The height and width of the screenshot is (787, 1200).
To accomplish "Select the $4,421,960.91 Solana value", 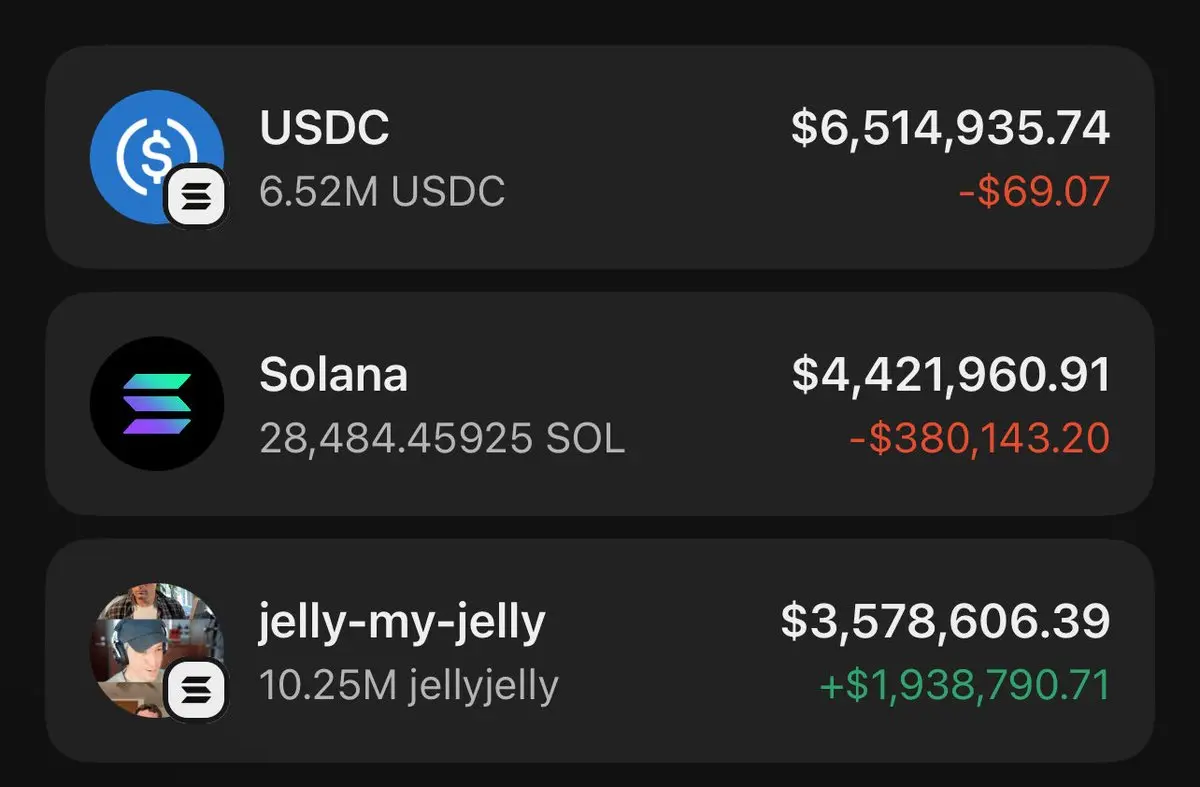I will [x=951, y=375].
